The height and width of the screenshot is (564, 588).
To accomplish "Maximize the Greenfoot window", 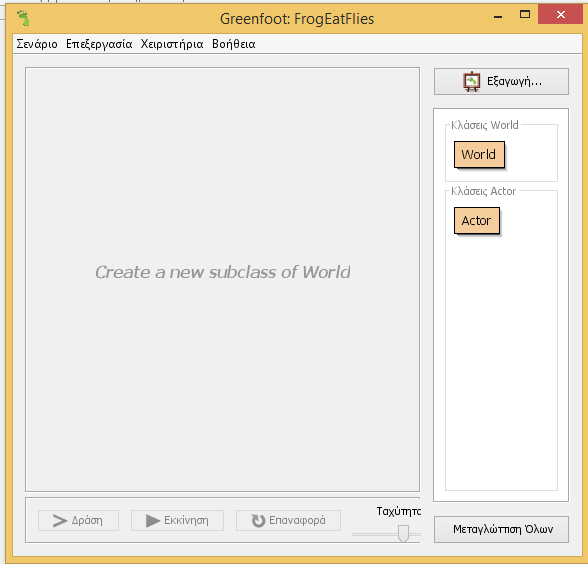I will 525,15.
